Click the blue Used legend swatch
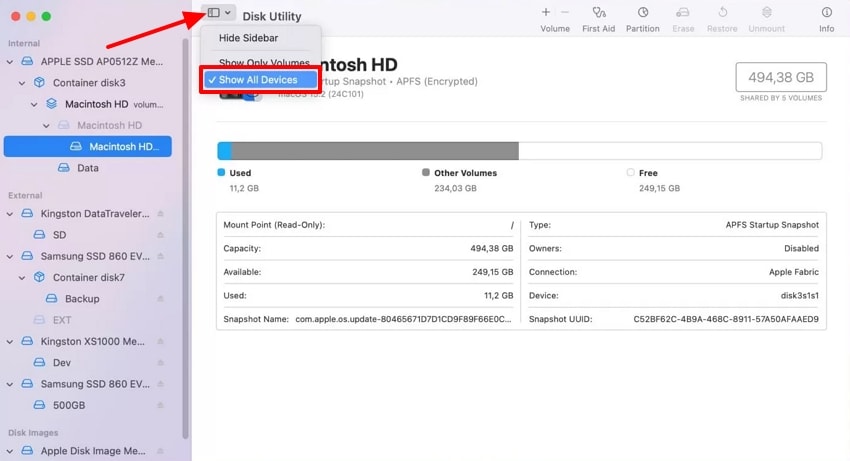The height and width of the screenshot is (461, 850). pyautogui.click(x=221, y=172)
